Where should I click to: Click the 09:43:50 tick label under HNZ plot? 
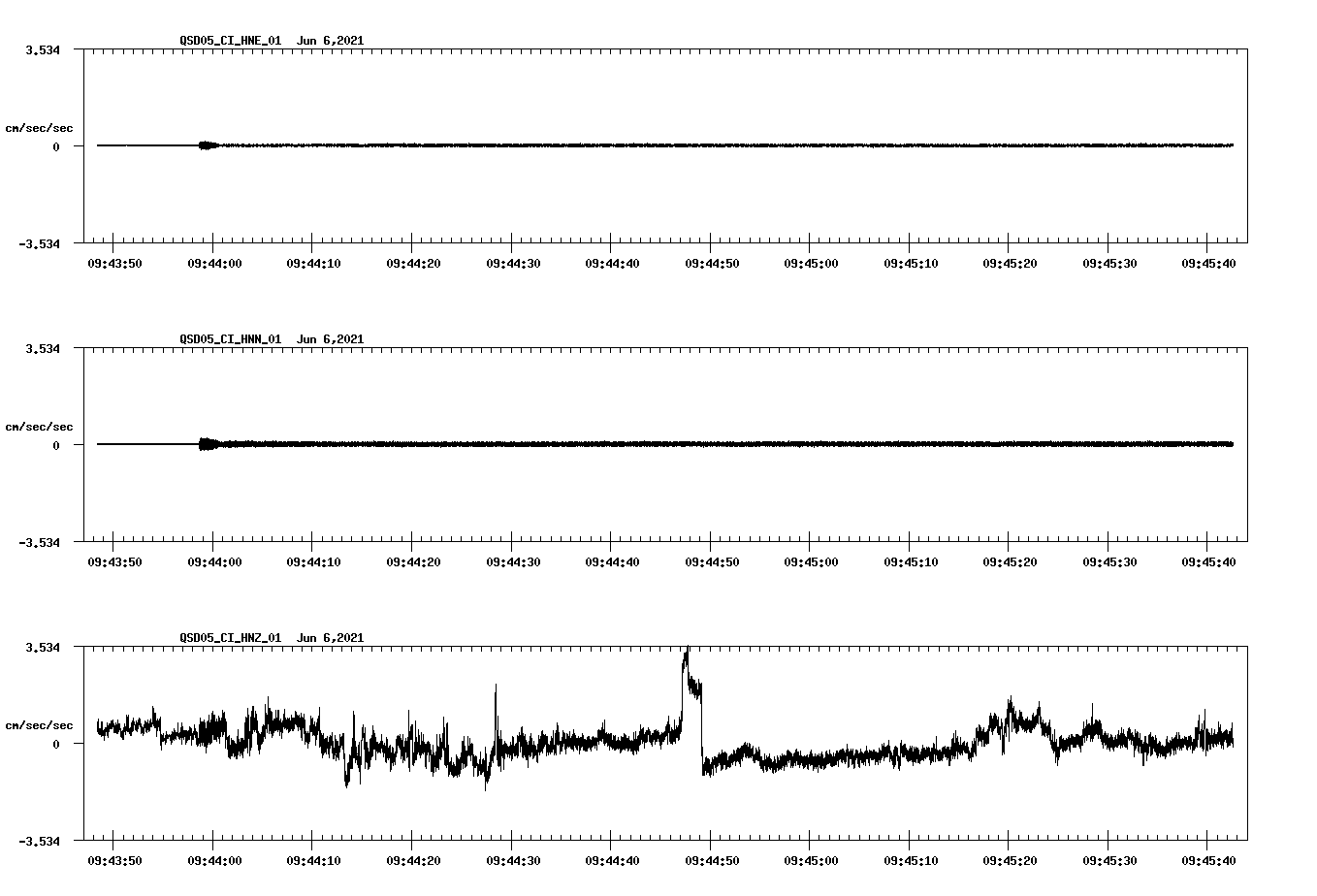[x=114, y=860]
